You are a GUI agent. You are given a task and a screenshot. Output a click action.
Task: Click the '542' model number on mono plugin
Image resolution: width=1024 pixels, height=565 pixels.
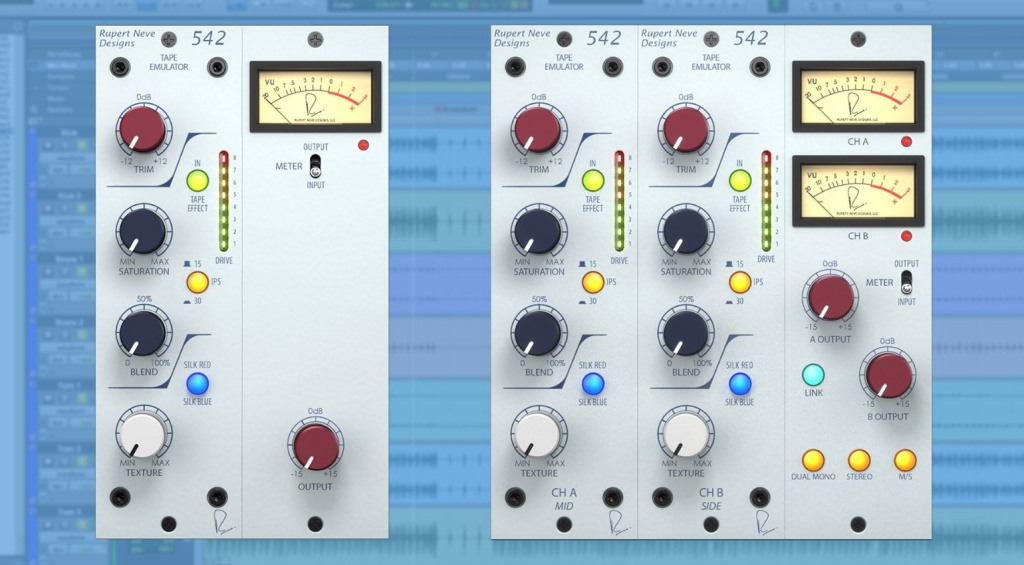208,39
